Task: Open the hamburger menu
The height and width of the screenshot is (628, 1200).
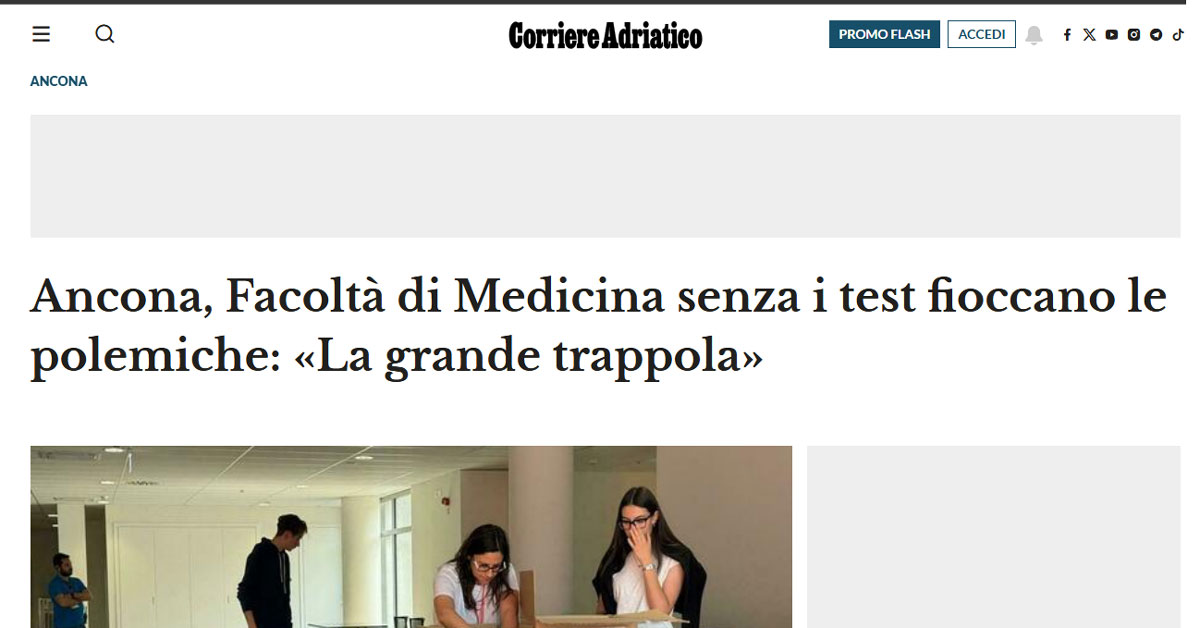Action: pyautogui.click(x=41, y=34)
